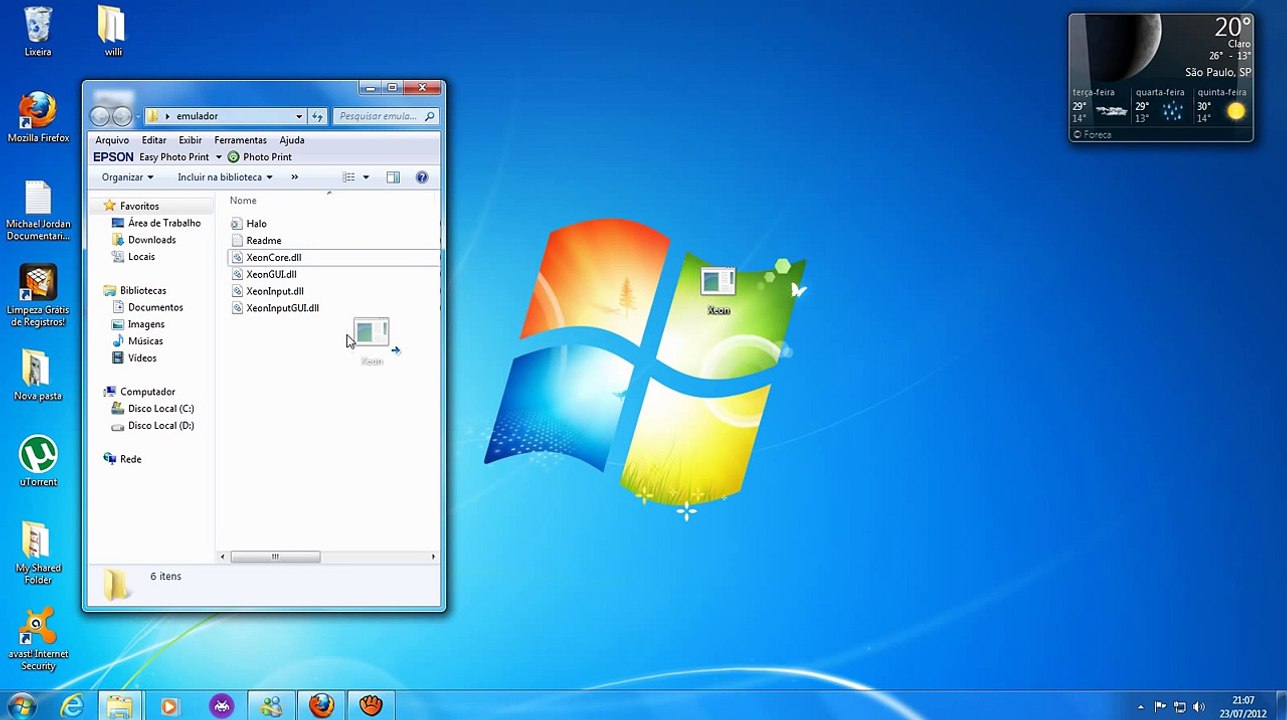Click the search magnifier icon

pos(429,116)
